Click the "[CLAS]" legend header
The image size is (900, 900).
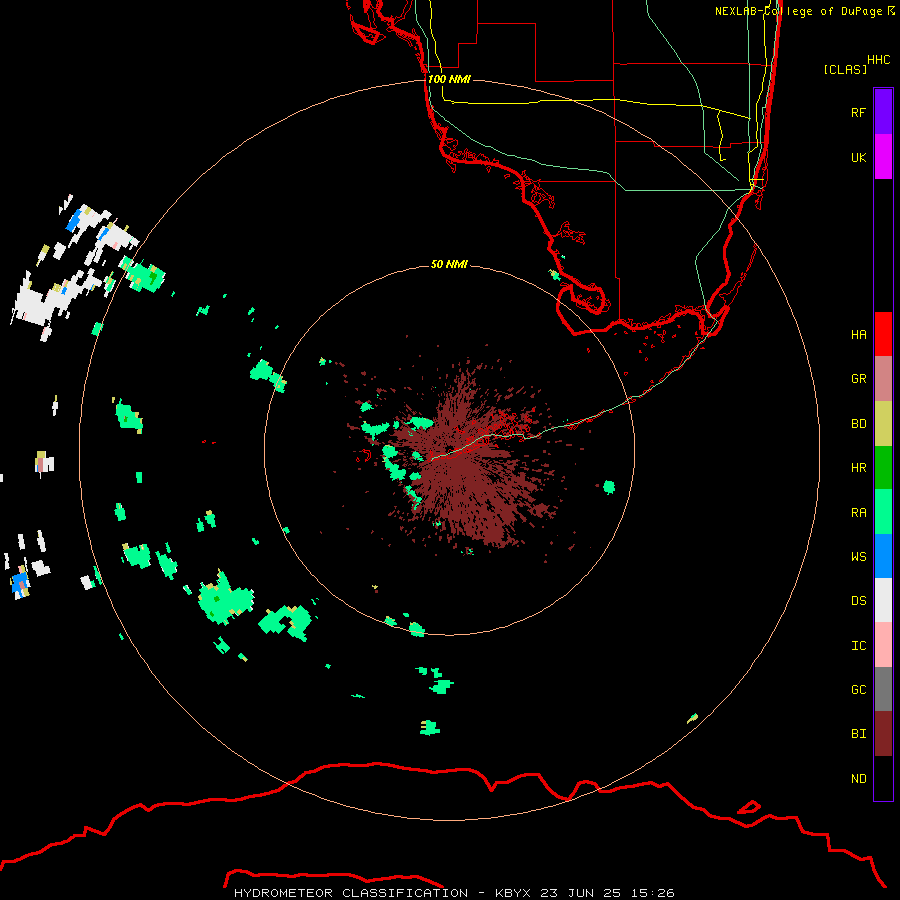(x=845, y=69)
